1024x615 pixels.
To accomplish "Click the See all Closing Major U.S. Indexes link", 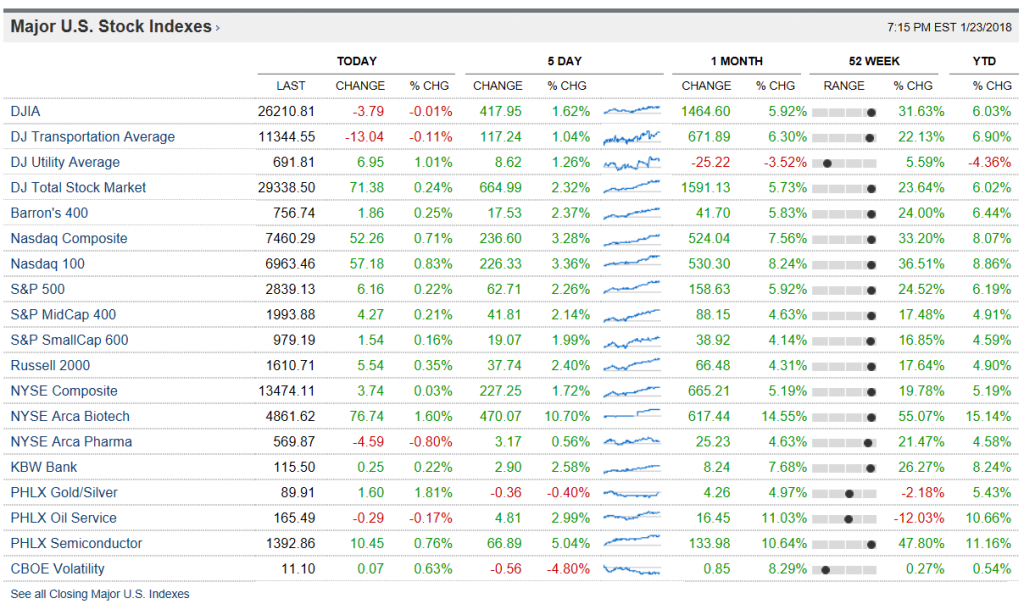I will [x=99, y=594].
